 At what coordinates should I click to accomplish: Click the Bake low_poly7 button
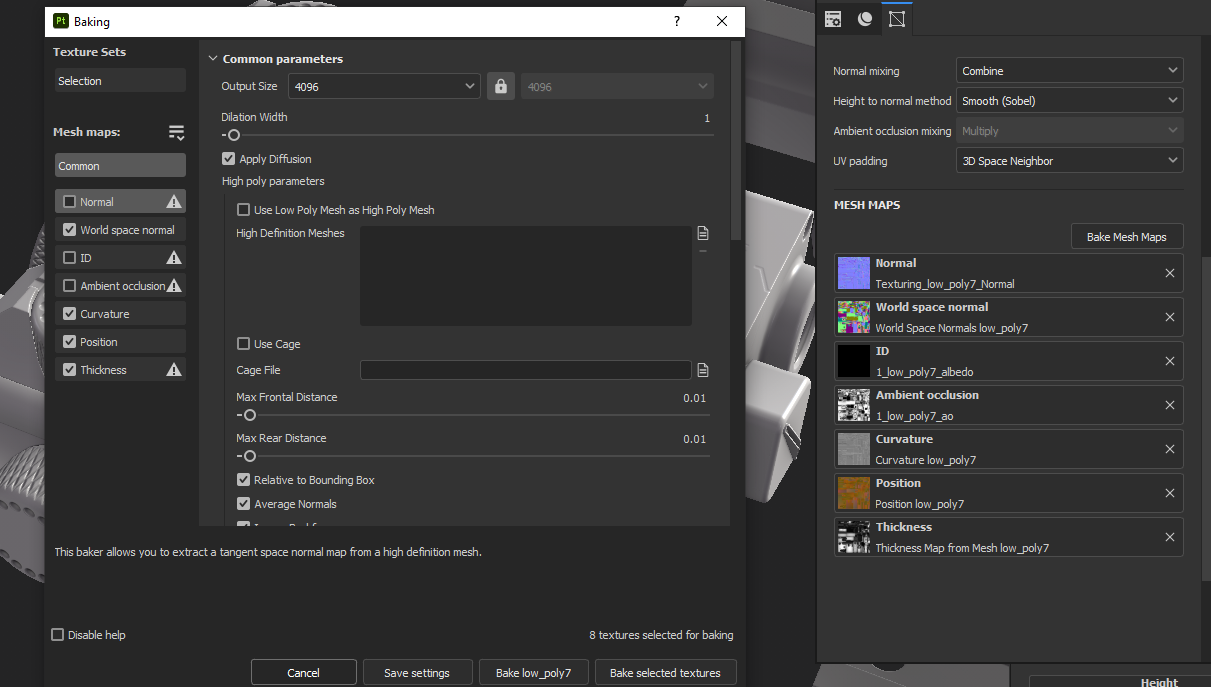(x=533, y=673)
